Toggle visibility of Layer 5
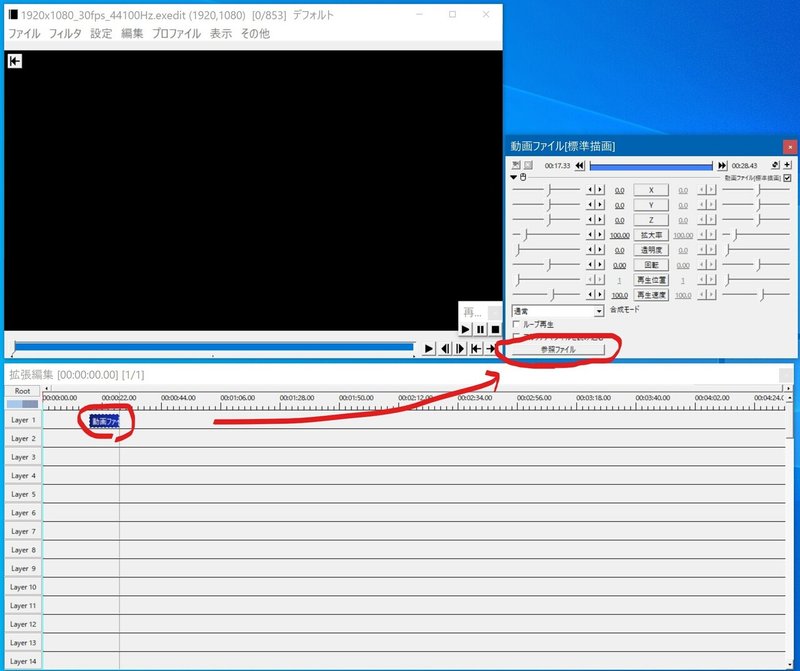 [23, 494]
